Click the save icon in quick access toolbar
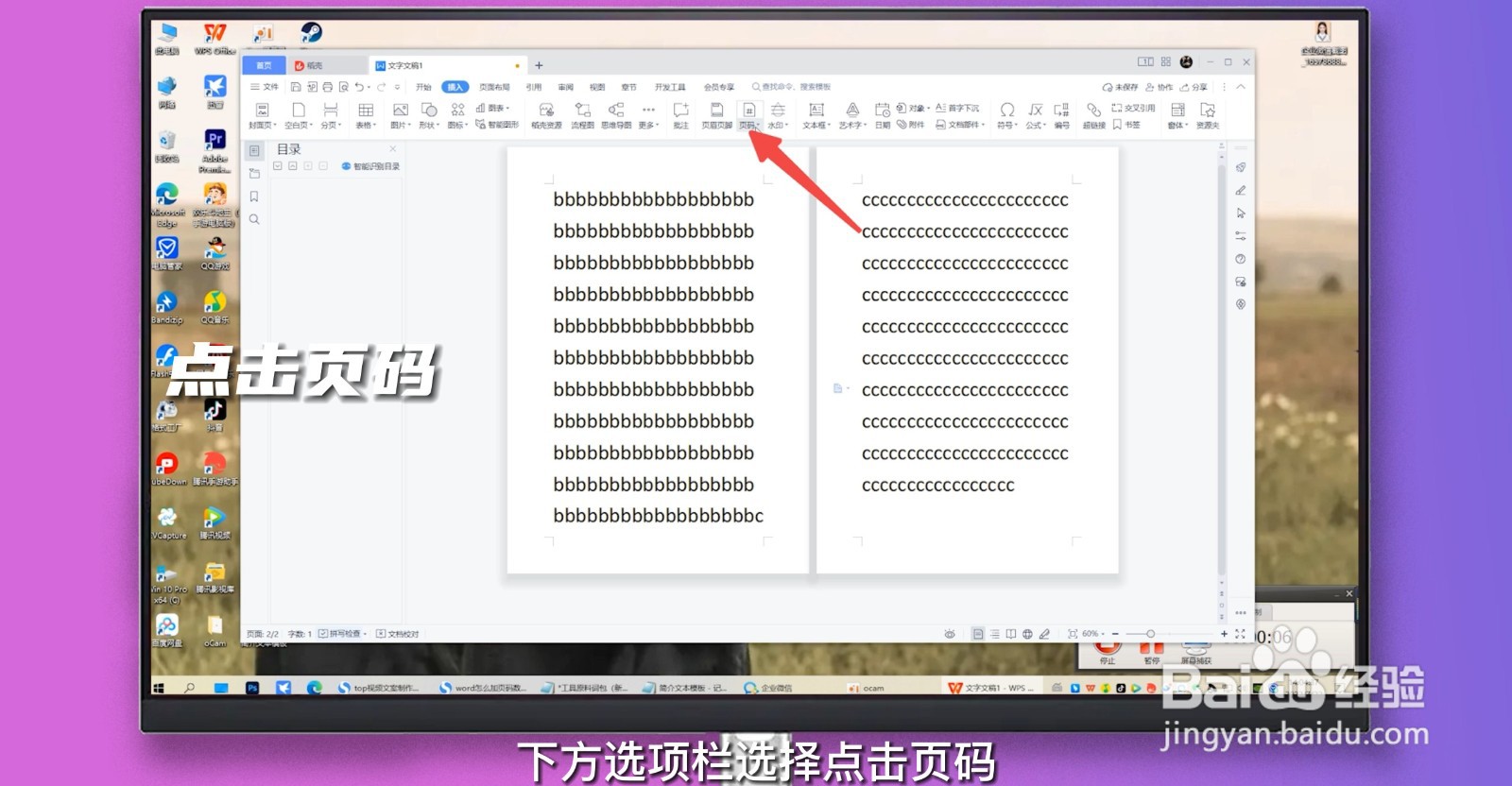This screenshot has width=1512, height=786. (x=296, y=87)
